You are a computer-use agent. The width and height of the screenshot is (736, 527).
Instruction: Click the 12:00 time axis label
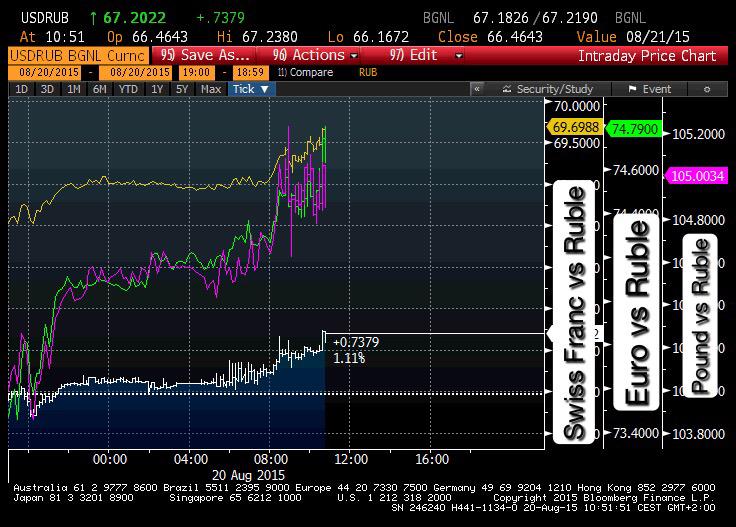351,459
